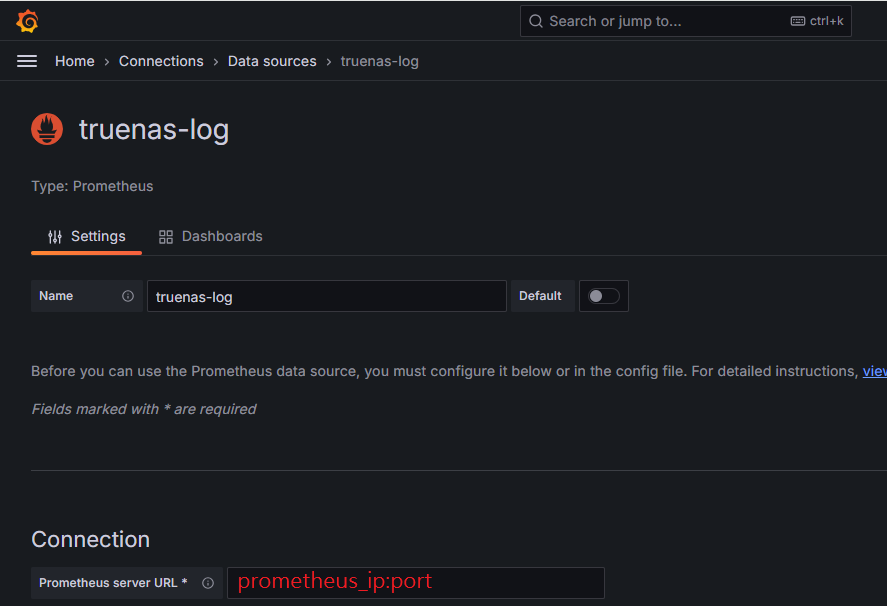This screenshot has width=887, height=606.
Task: Open Connections from the breadcrumb
Action: pos(161,61)
